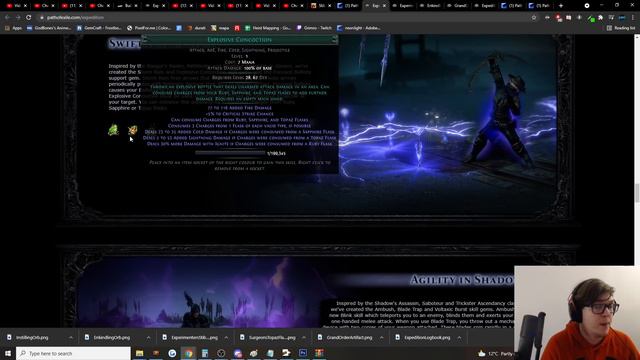
Task: Bookmark this page with the star icon
Action: click(x=534, y=18)
